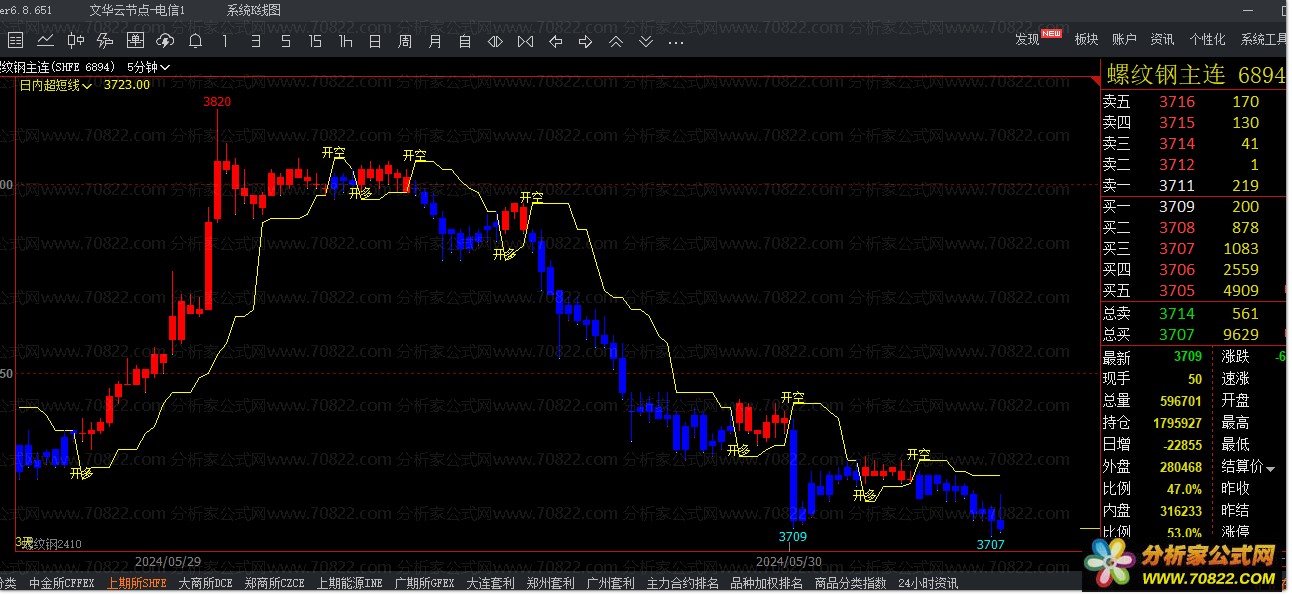This screenshot has width=1292, height=595.
Task: Switch to time-sharing line chart icon
Action: click(x=45, y=41)
